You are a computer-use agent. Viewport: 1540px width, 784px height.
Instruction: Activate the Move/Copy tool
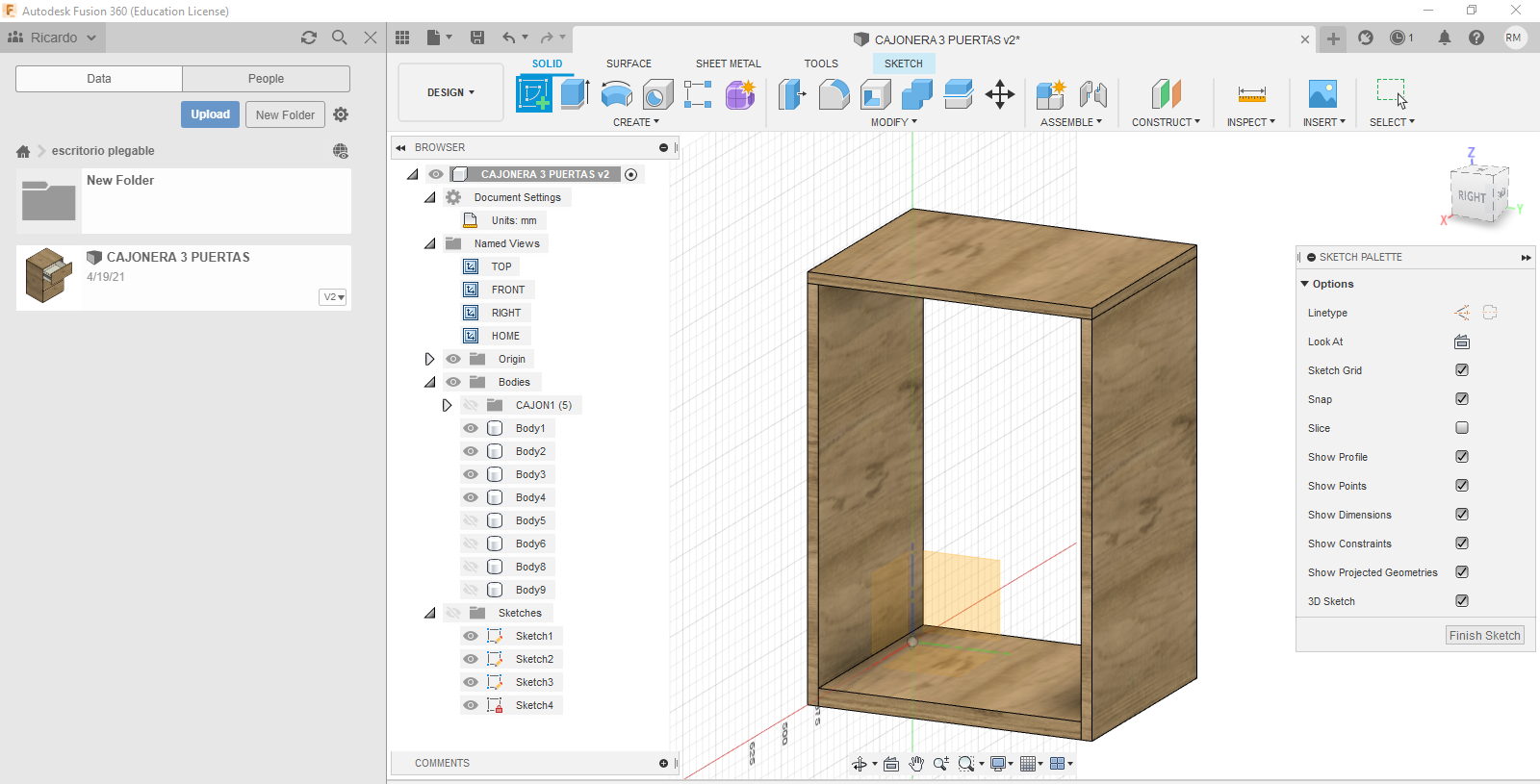pos(1000,94)
